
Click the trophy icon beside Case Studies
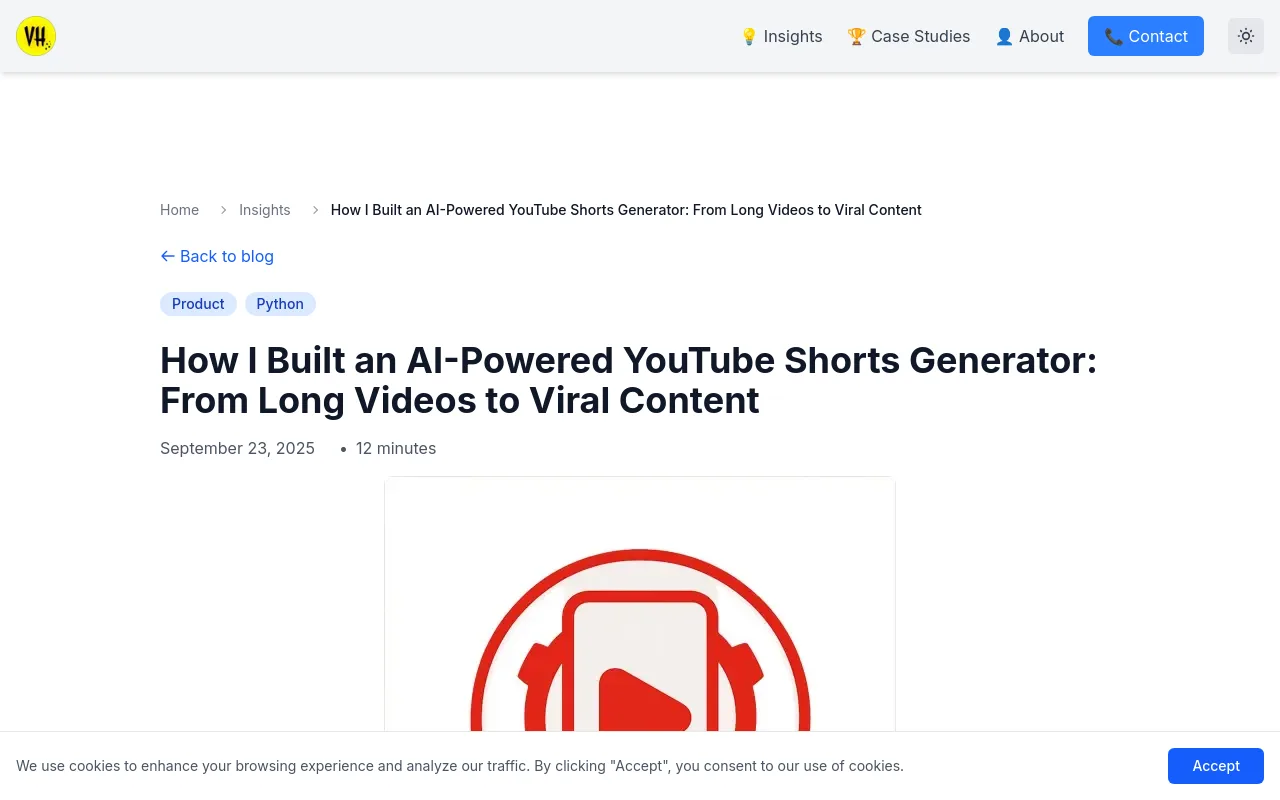[x=856, y=37]
